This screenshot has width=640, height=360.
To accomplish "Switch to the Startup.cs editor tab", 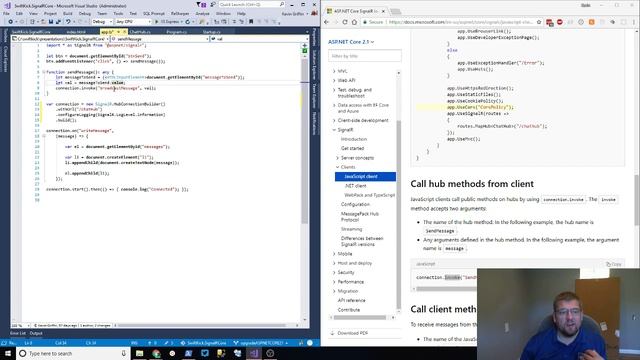I will click(211, 32).
